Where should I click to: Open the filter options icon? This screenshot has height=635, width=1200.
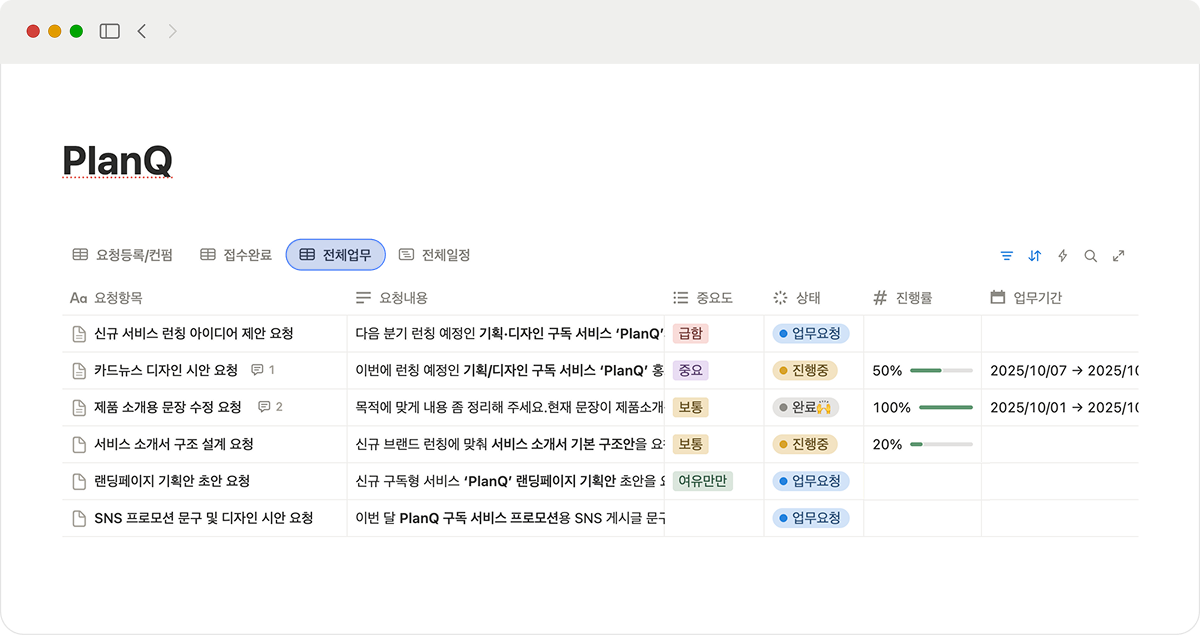click(1006, 256)
